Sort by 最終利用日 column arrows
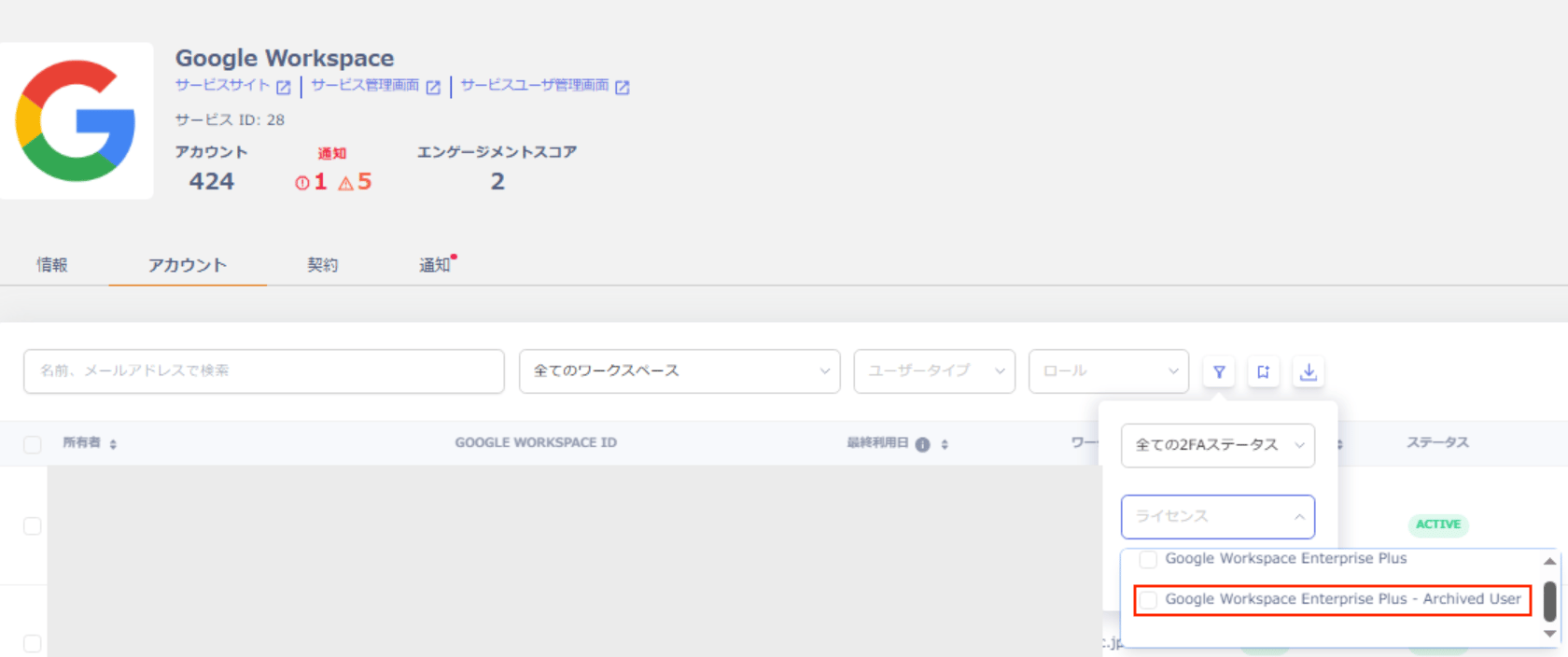 tap(945, 444)
